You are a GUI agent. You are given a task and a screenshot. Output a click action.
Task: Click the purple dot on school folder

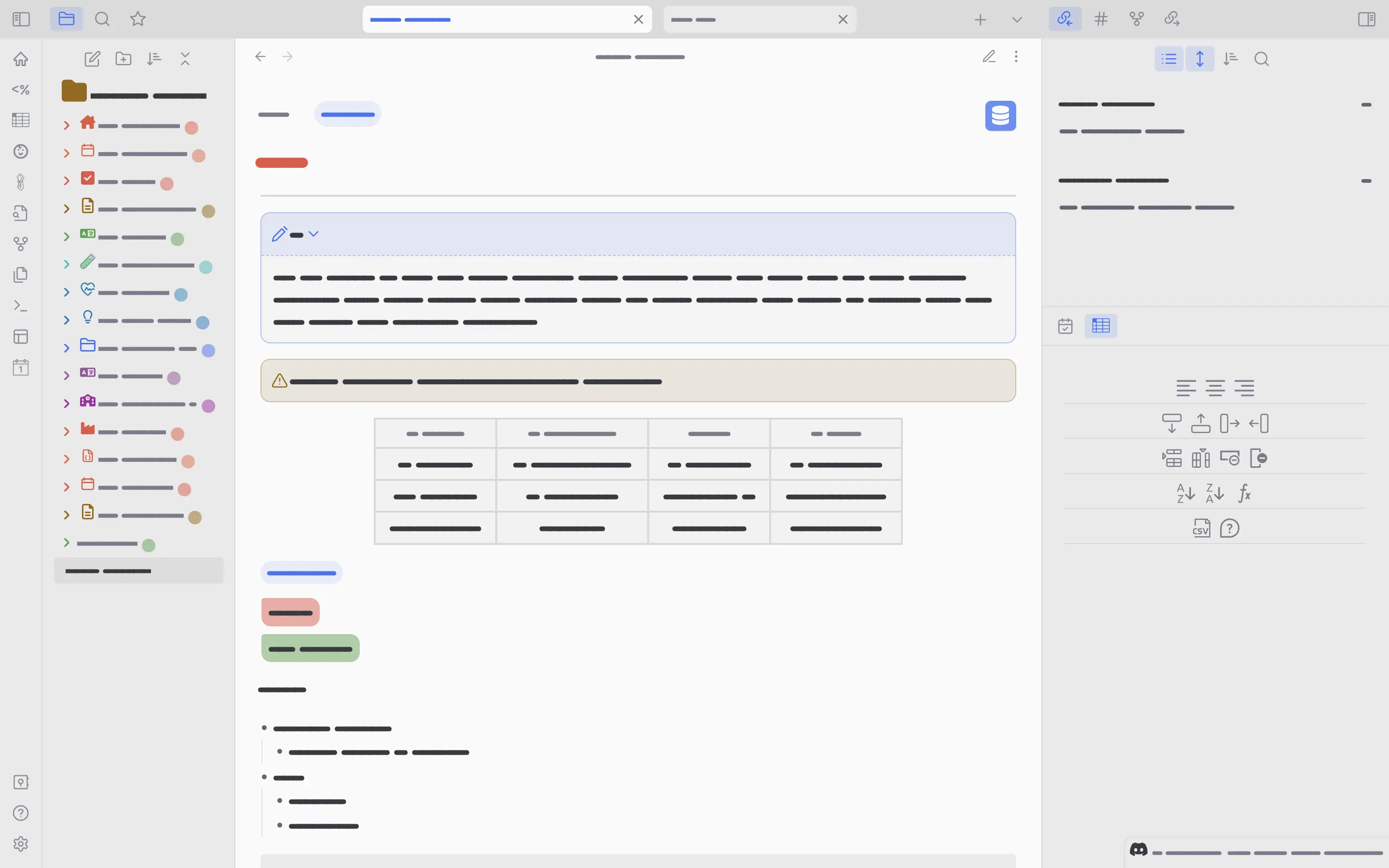(x=208, y=406)
